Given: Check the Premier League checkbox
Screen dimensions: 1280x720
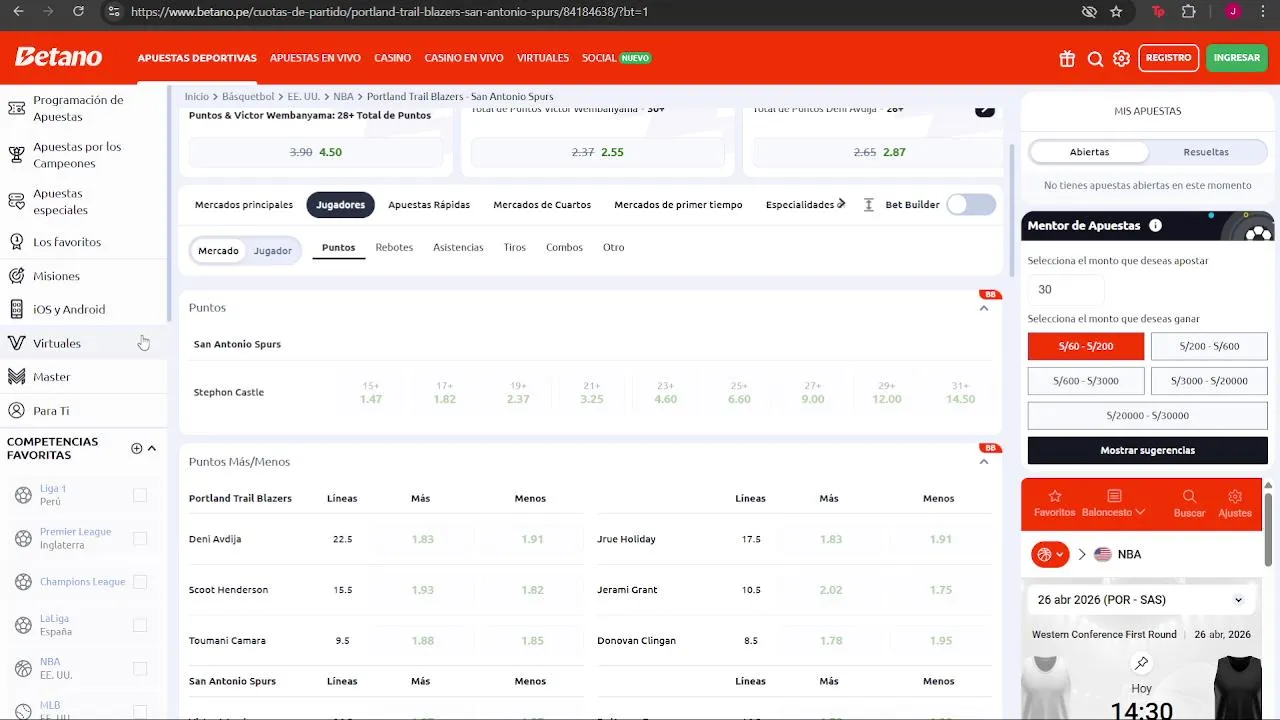Looking at the screenshot, I should coord(140,538).
